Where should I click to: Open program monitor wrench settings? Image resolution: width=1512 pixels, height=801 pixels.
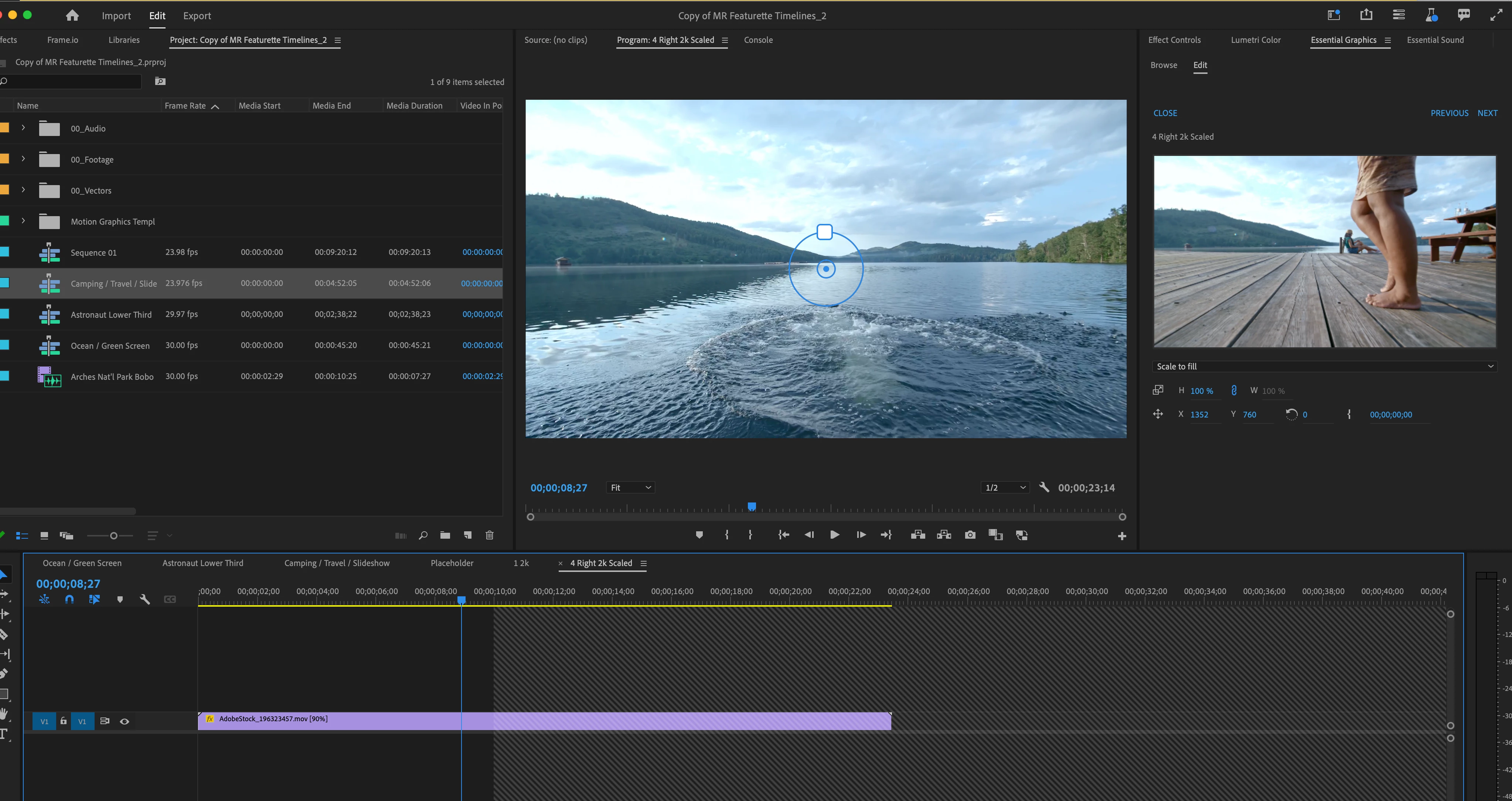[x=1043, y=488]
